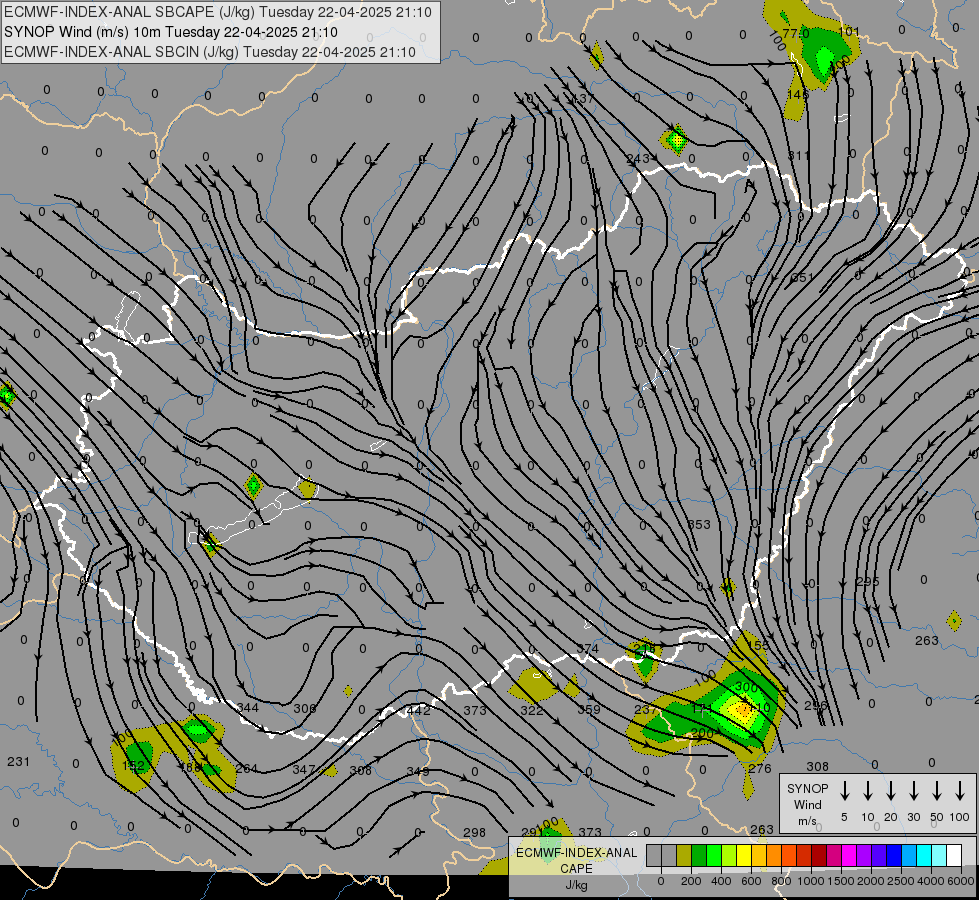The height and width of the screenshot is (900, 979).
Task: Click the map value 322
Action: [x=531, y=710]
